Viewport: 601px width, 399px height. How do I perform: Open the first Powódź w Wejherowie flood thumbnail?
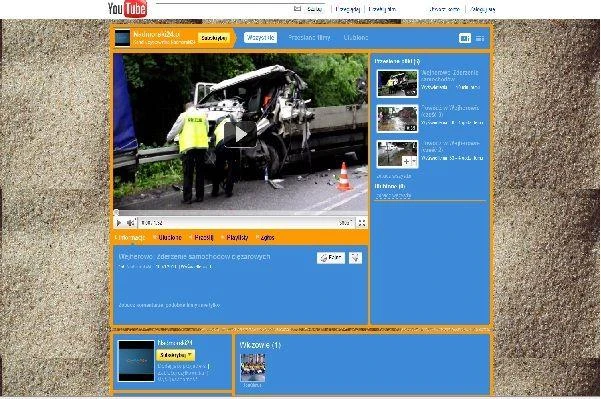point(397,119)
